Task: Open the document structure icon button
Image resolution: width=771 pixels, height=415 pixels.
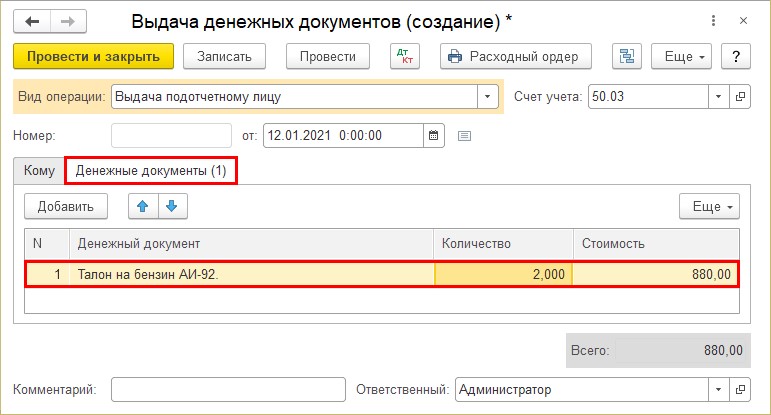Action: [626, 57]
